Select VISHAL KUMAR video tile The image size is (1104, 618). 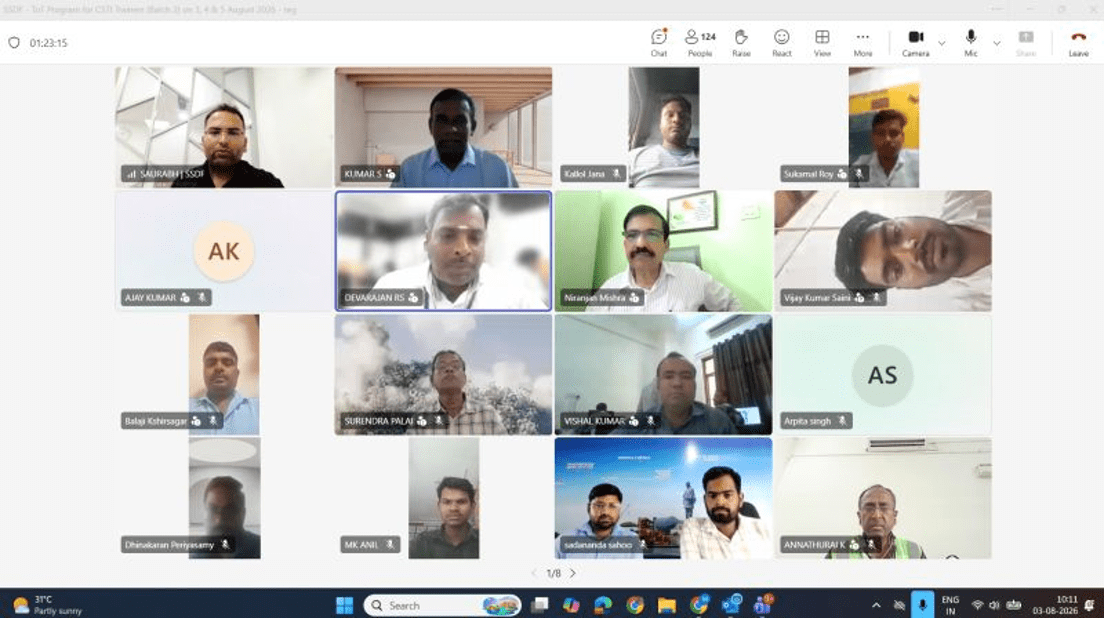click(x=663, y=374)
